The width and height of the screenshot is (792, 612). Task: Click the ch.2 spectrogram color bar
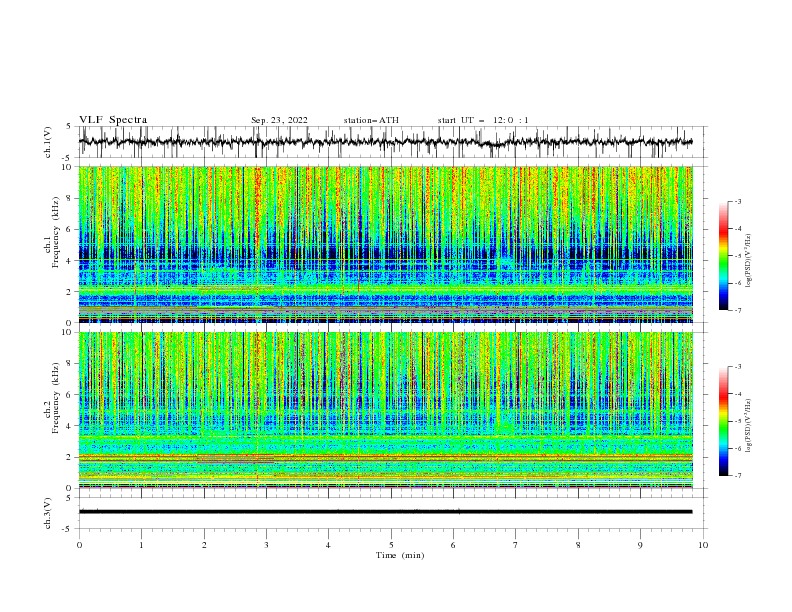pyautogui.click(x=723, y=421)
